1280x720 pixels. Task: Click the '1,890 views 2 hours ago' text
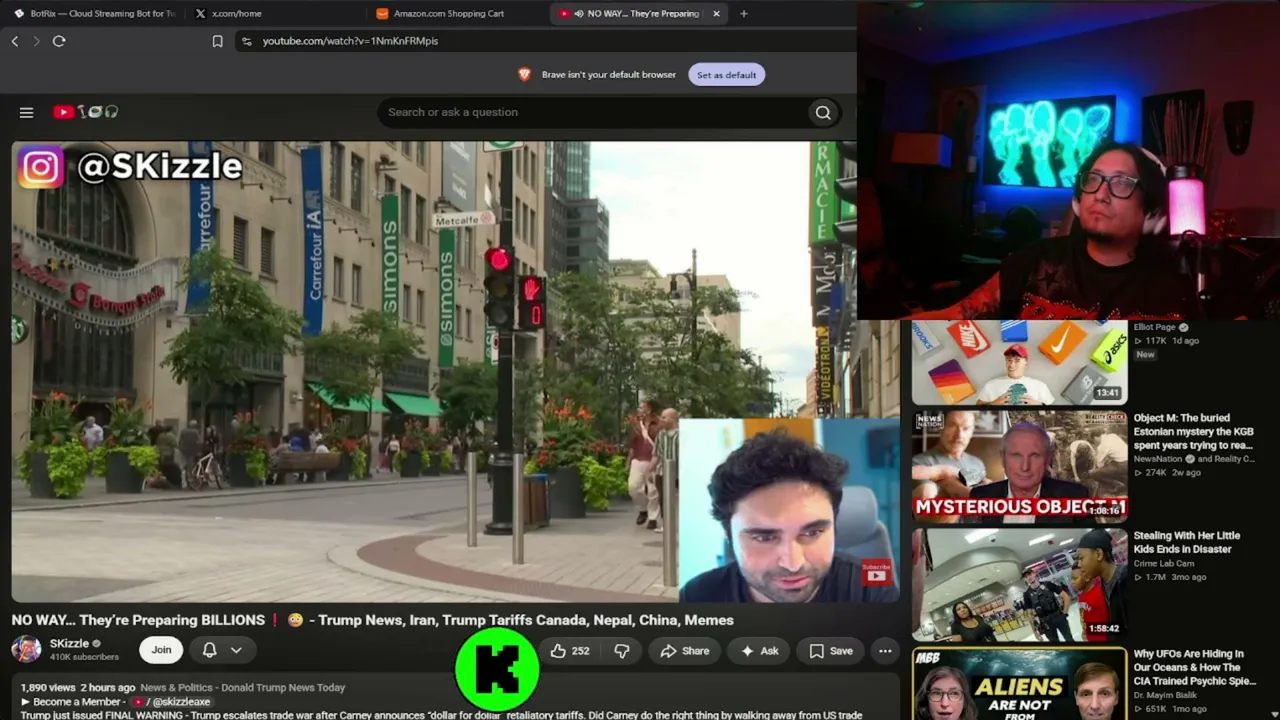click(x=78, y=688)
